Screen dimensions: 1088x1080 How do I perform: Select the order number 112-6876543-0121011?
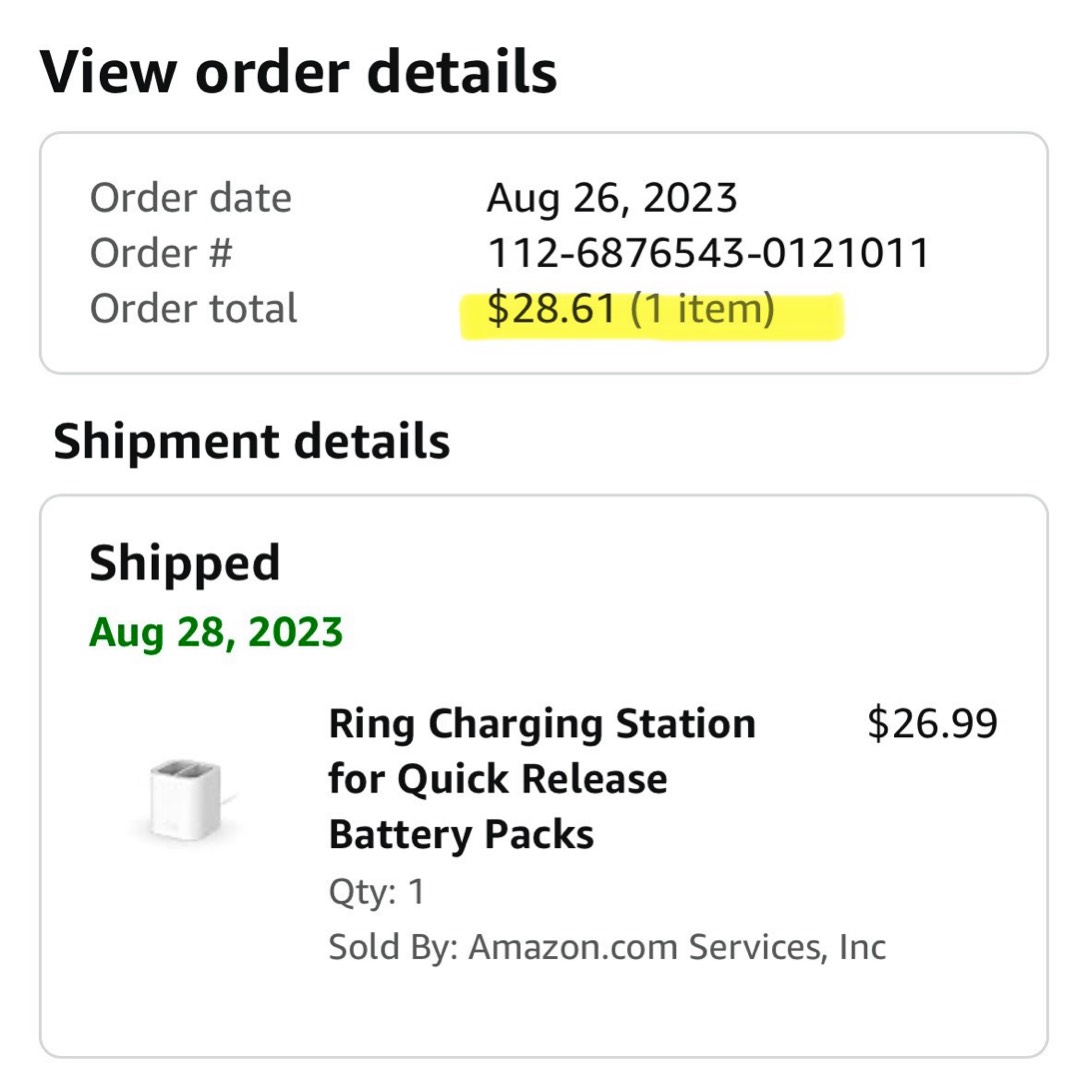(x=708, y=253)
